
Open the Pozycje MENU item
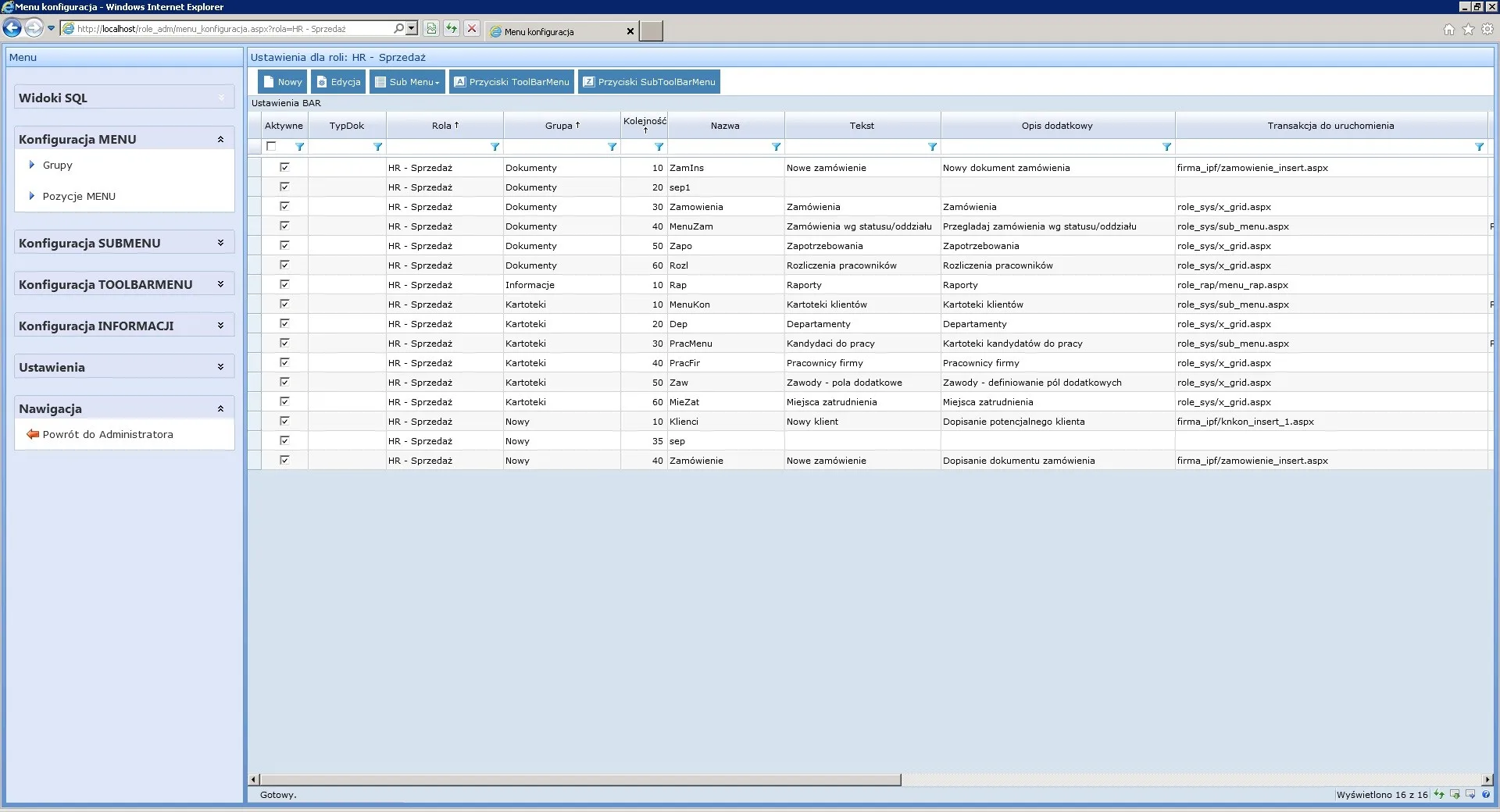[78, 196]
